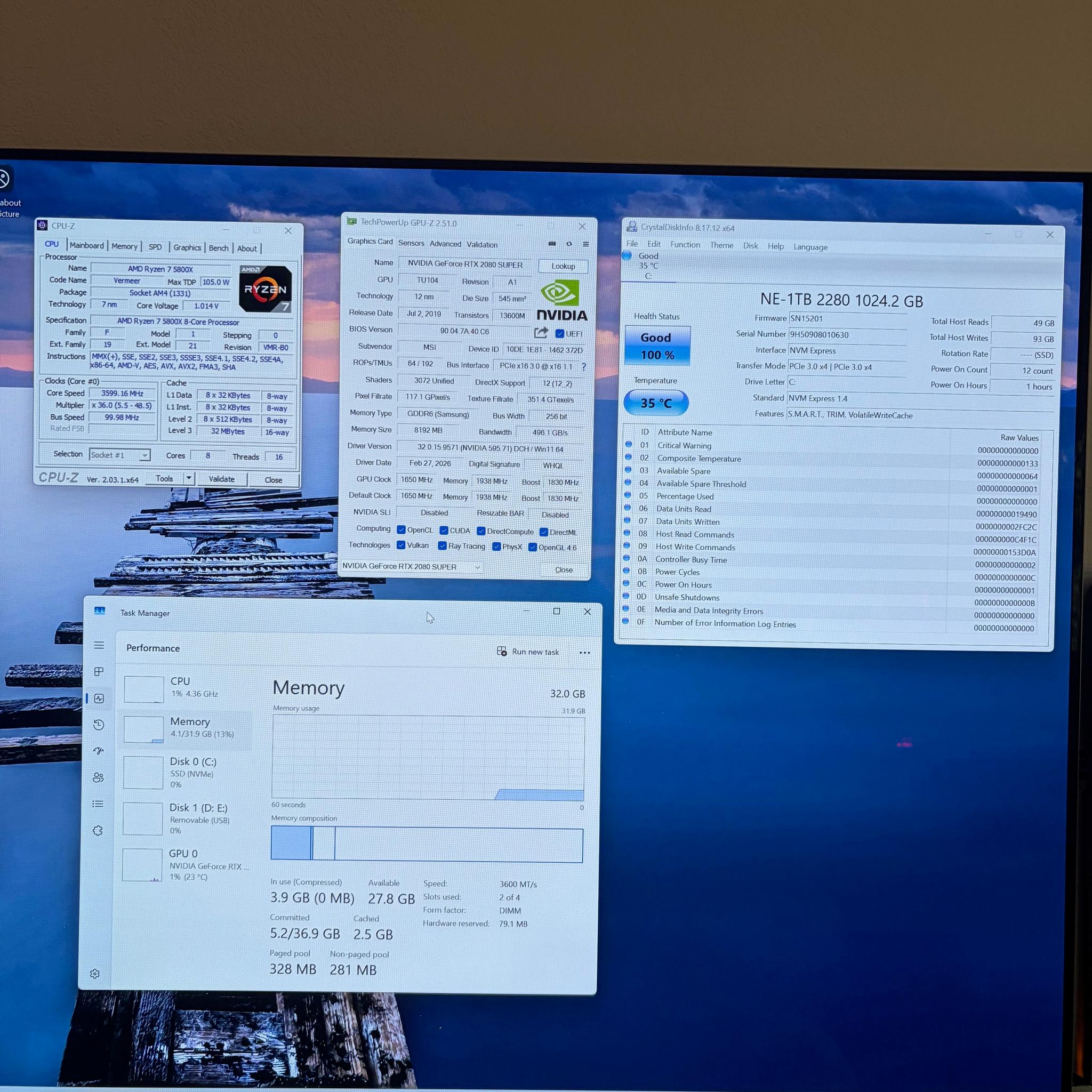Image resolution: width=1092 pixels, height=1092 pixels.
Task: Open the Disk menu in CrystalDiskInfo
Action: click(751, 246)
